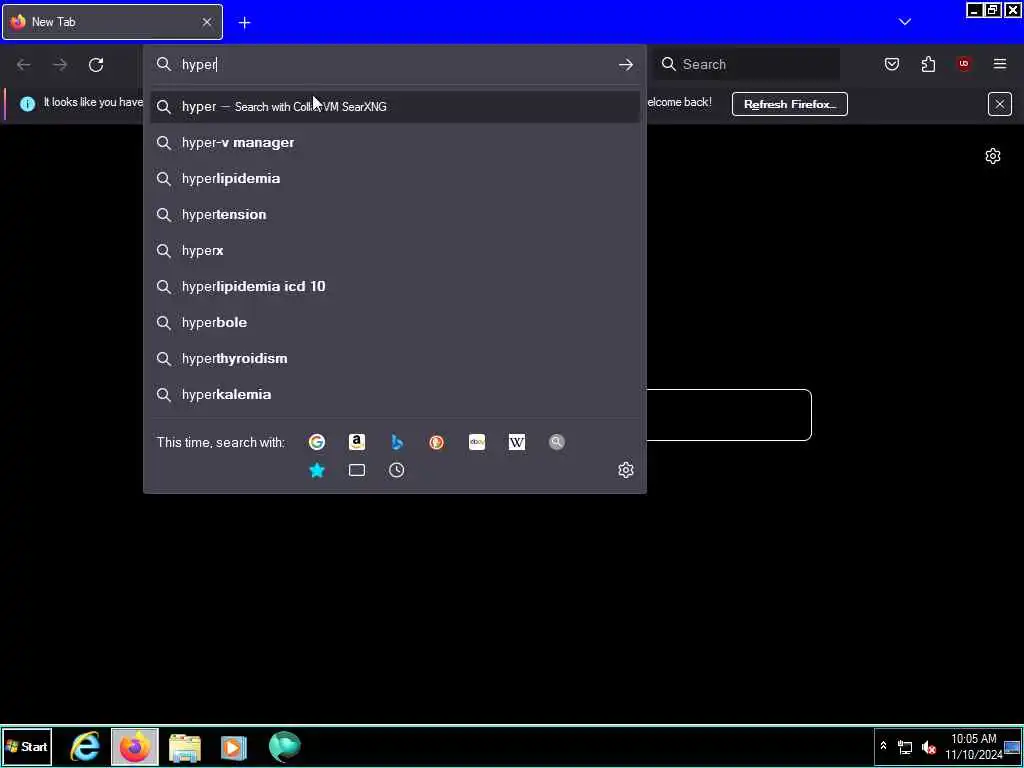Search bookmarks using the star icon

click(317, 470)
